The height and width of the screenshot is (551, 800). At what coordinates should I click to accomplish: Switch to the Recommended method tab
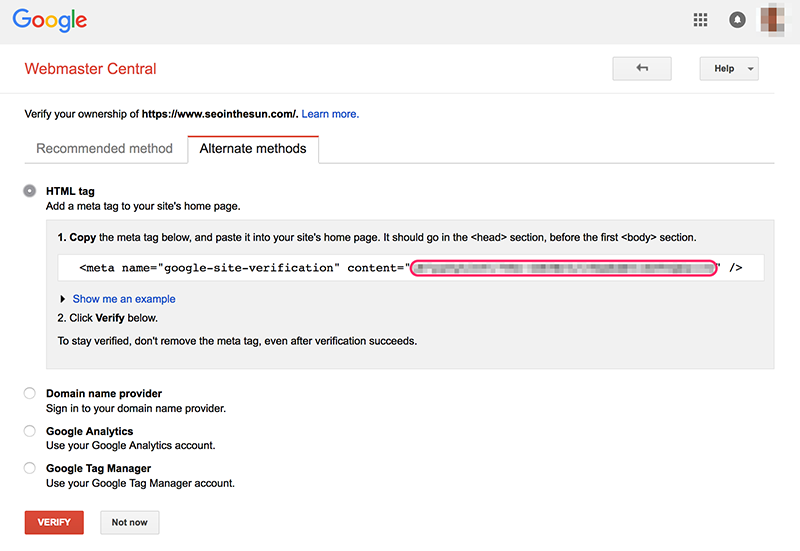(105, 148)
